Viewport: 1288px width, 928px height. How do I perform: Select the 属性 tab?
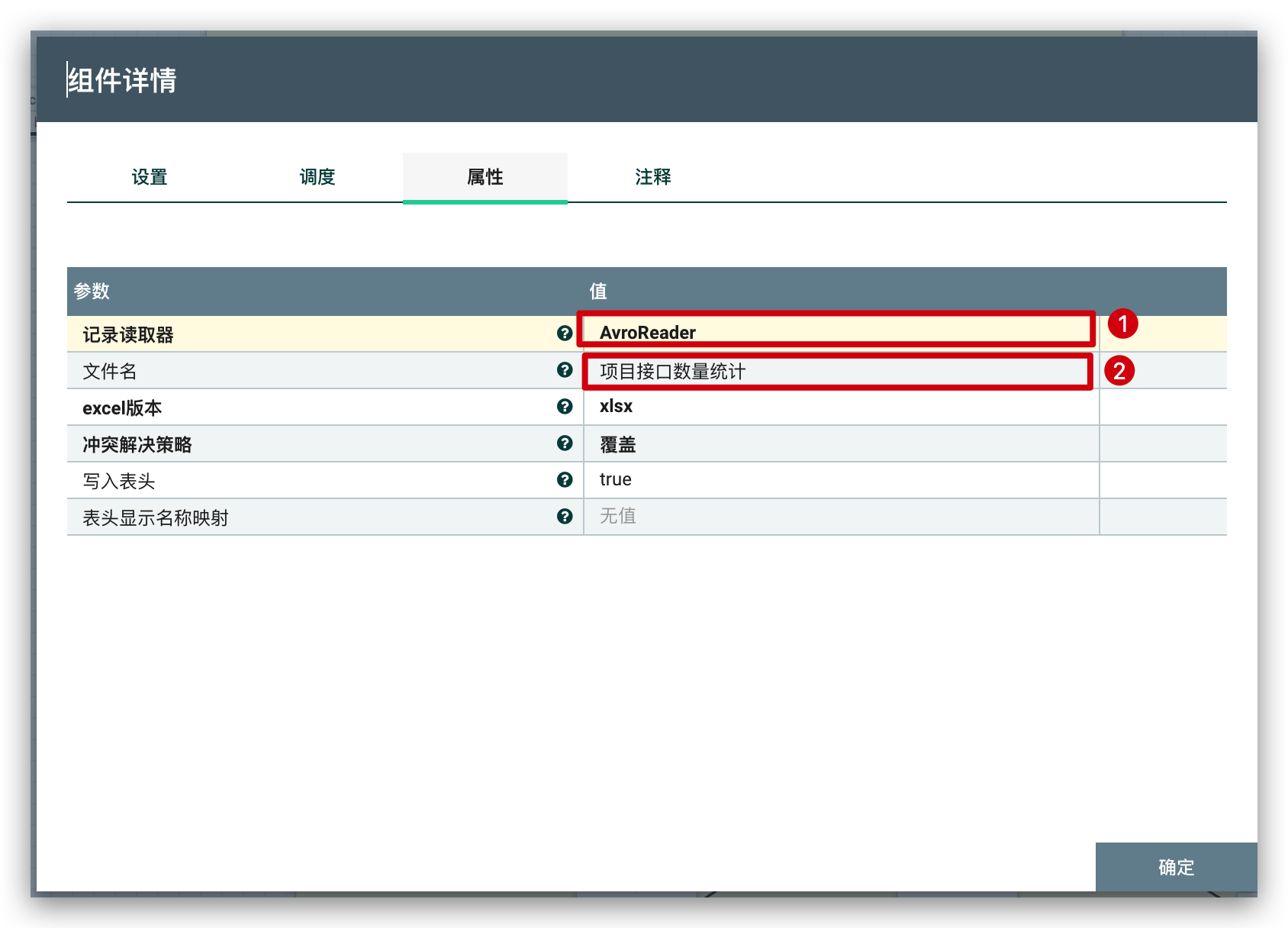485,177
